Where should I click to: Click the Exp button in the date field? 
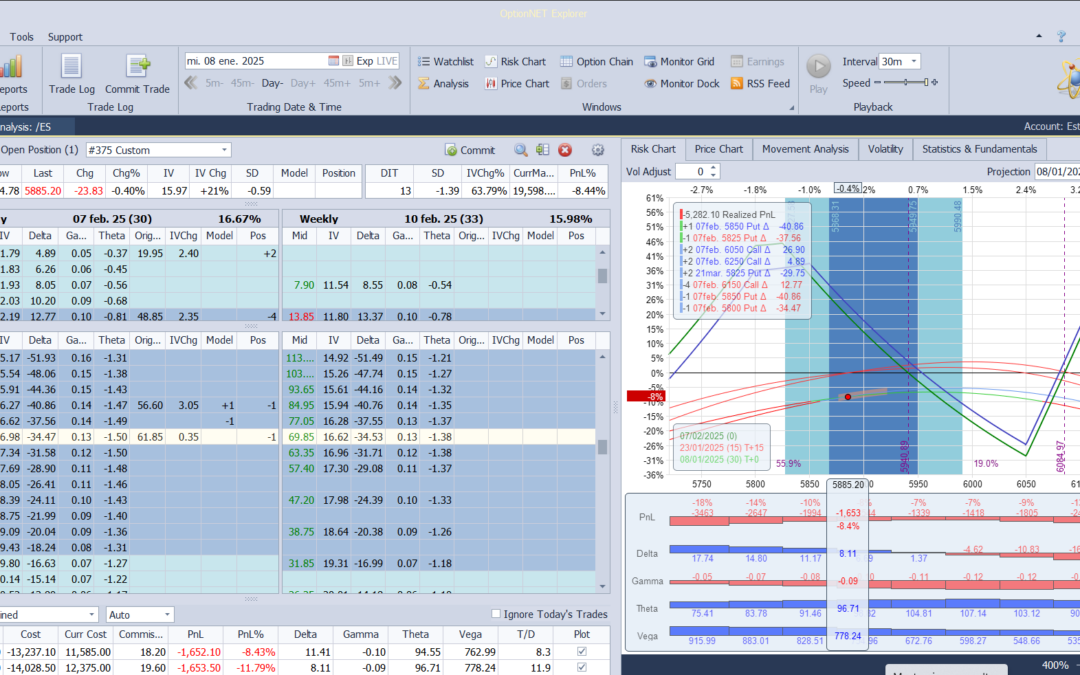(x=364, y=61)
